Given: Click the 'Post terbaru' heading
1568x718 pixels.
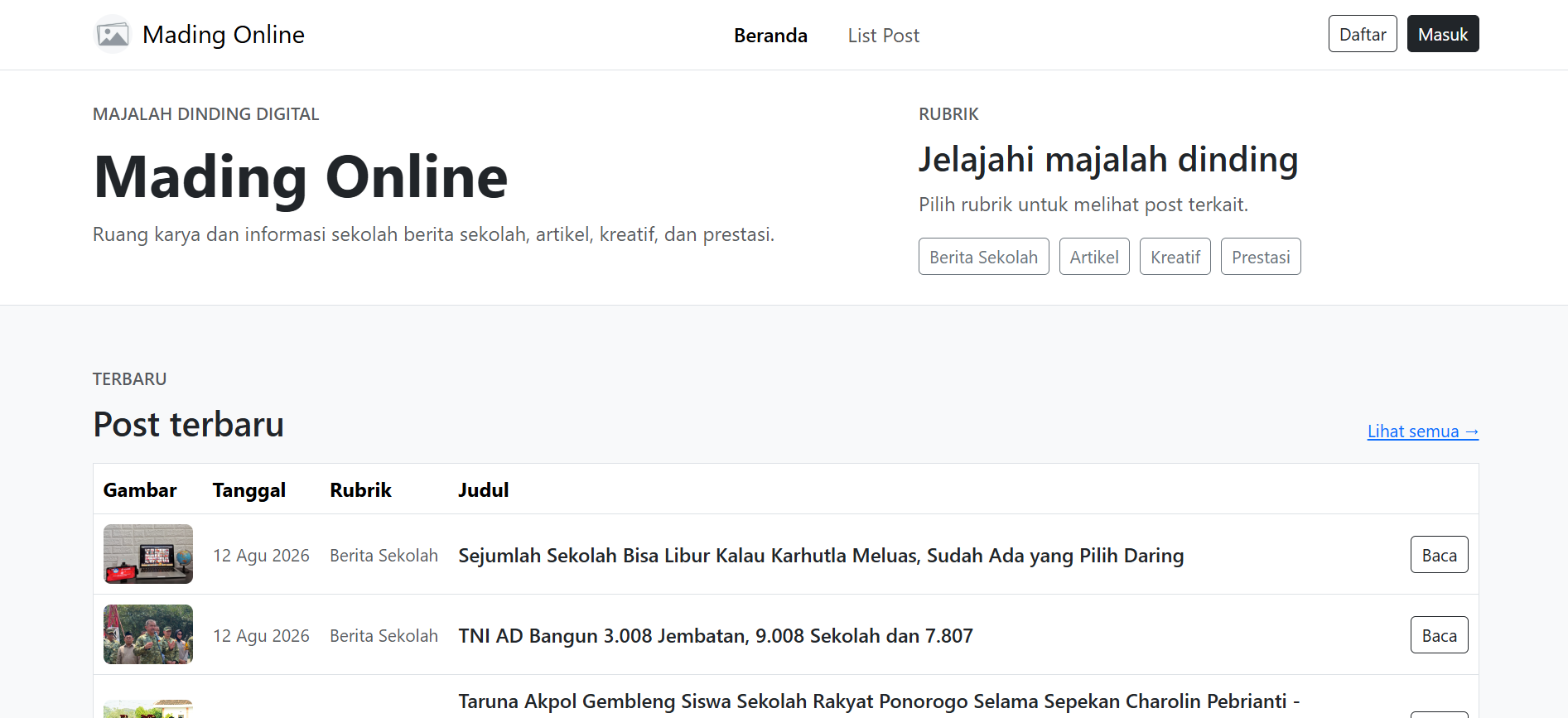Looking at the screenshot, I should coord(188,424).
